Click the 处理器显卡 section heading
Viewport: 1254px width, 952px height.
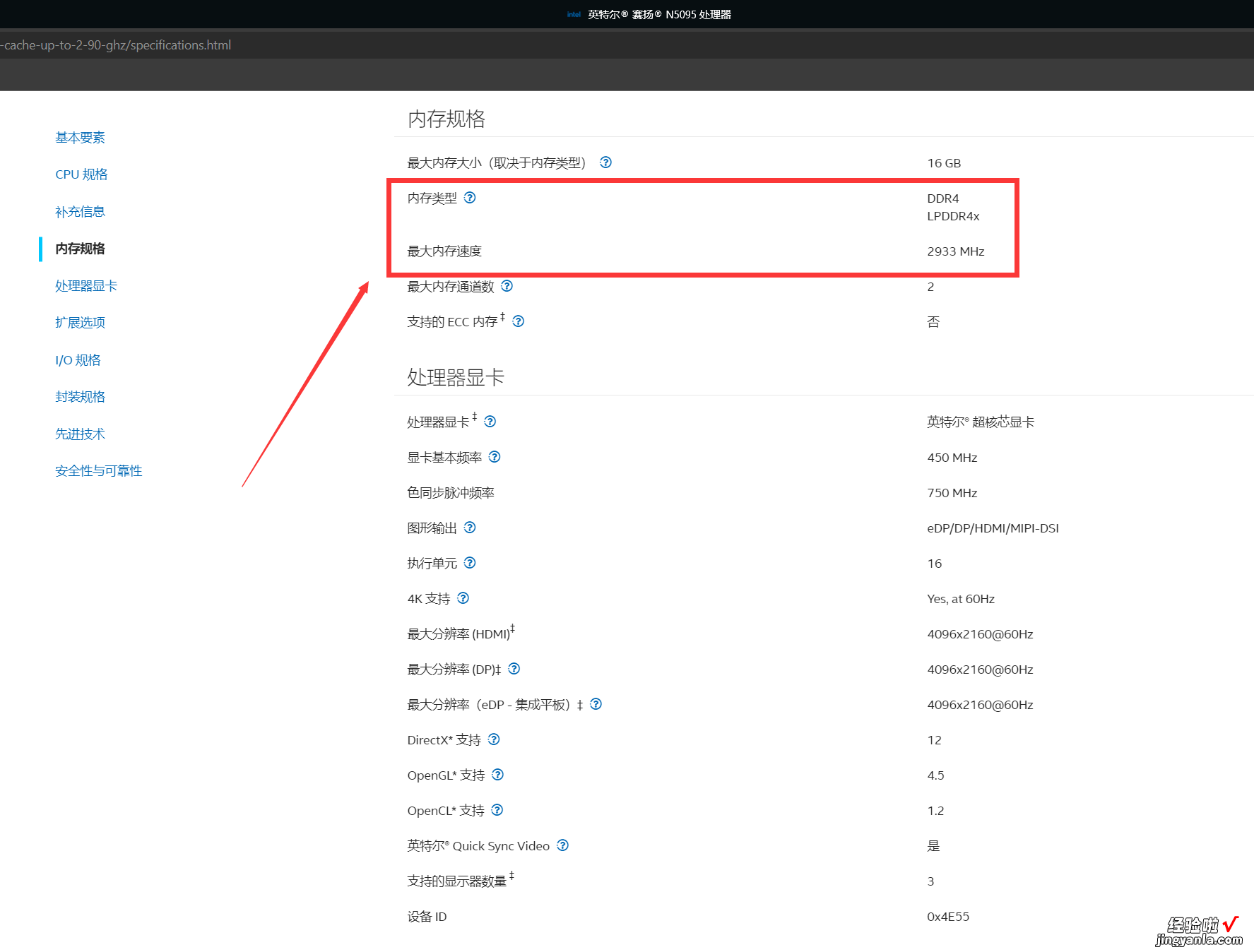click(x=456, y=377)
